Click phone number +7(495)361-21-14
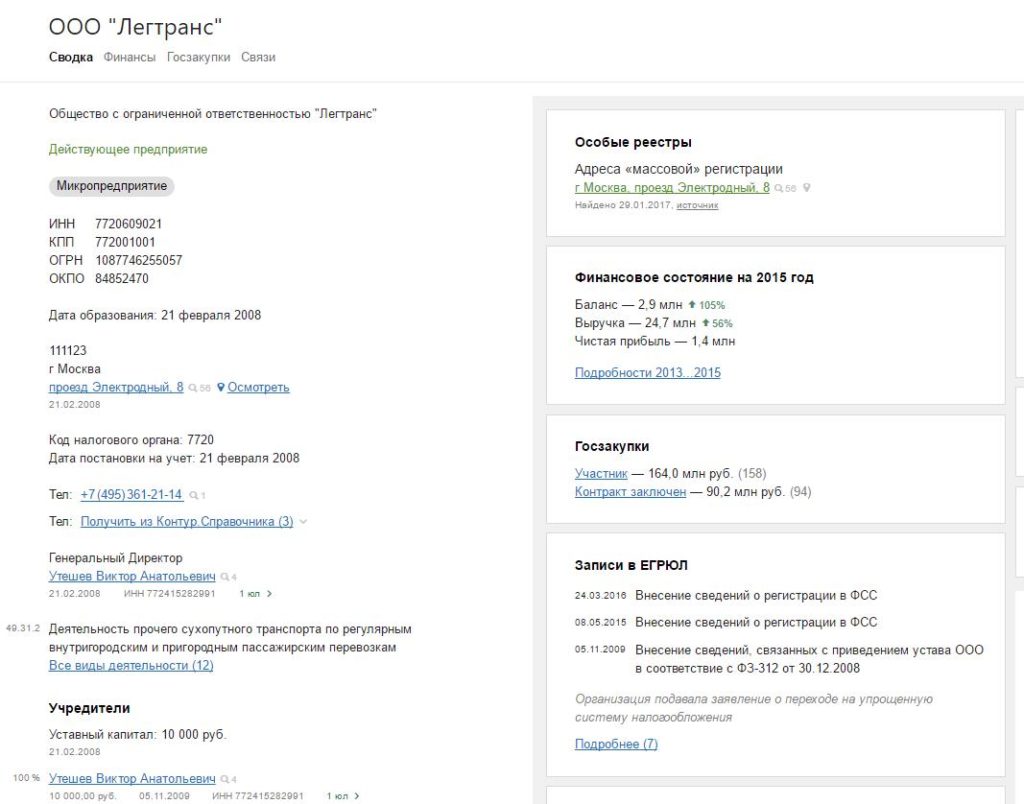The width and height of the screenshot is (1024, 804). pos(131,495)
